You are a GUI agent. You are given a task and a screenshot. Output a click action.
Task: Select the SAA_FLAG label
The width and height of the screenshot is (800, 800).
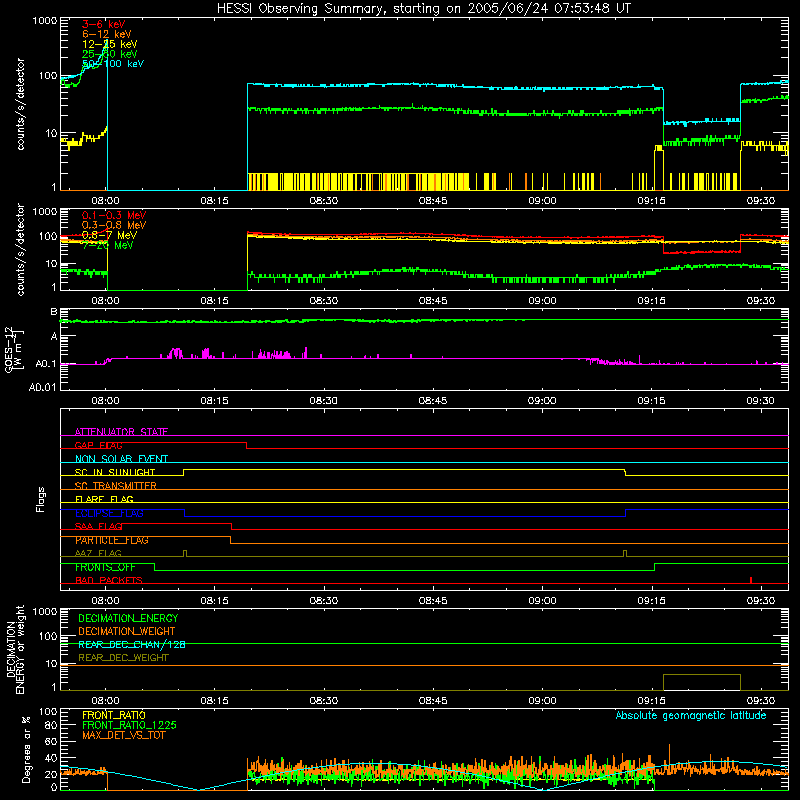tap(98, 526)
